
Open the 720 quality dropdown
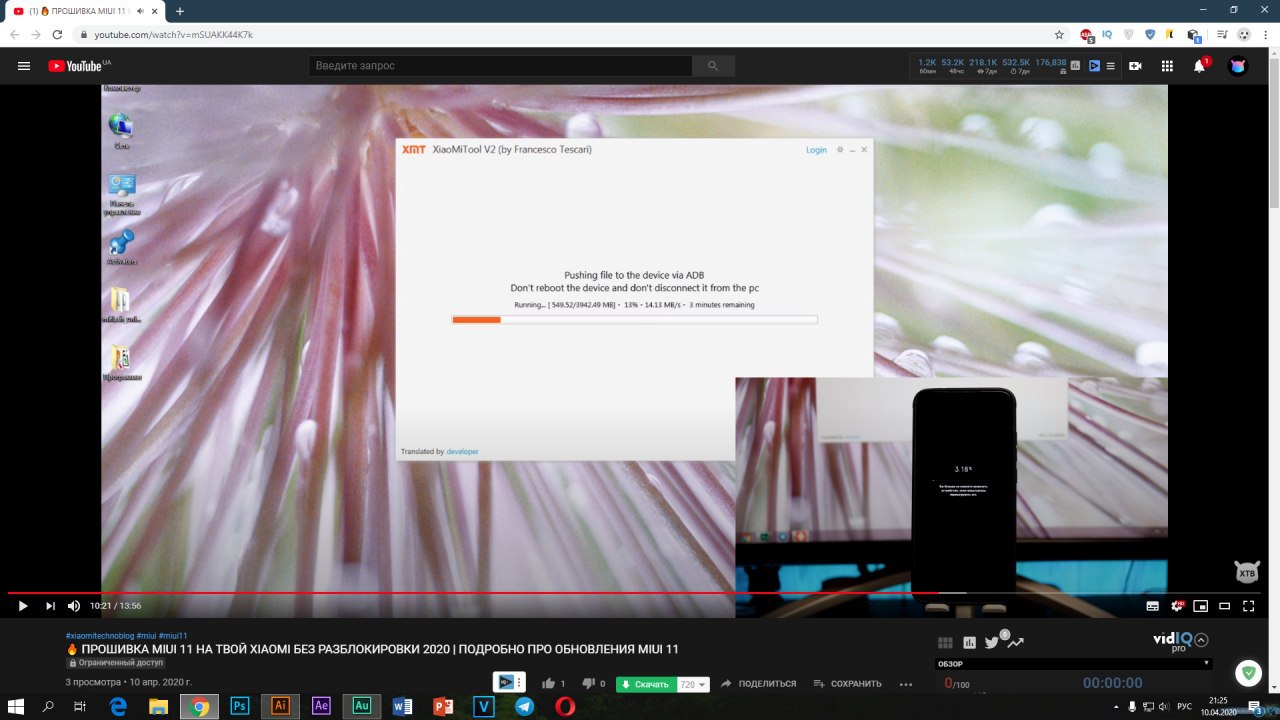click(694, 684)
